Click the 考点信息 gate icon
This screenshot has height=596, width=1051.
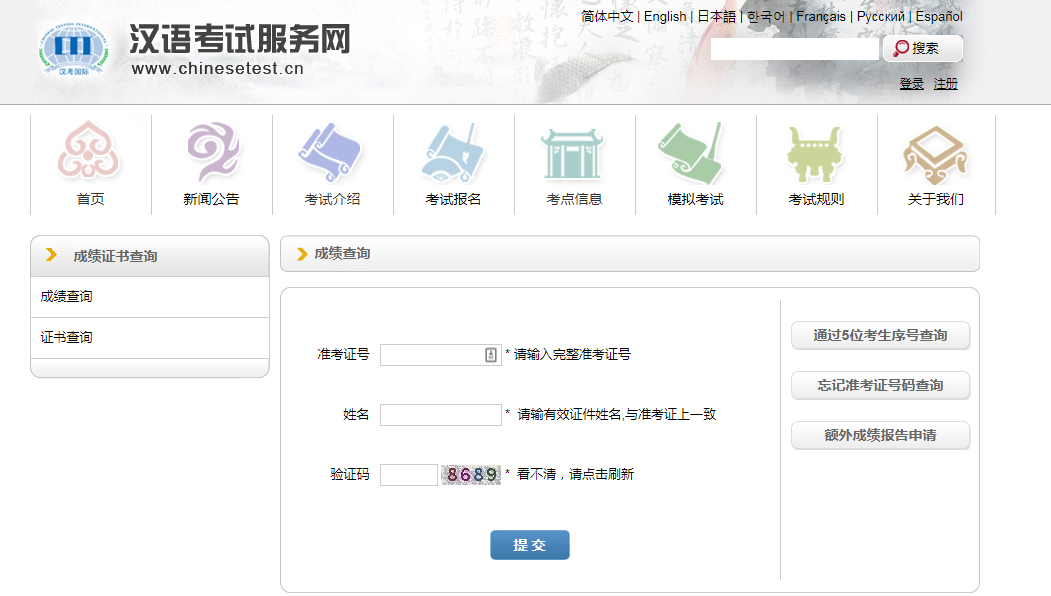click(574, 153)
